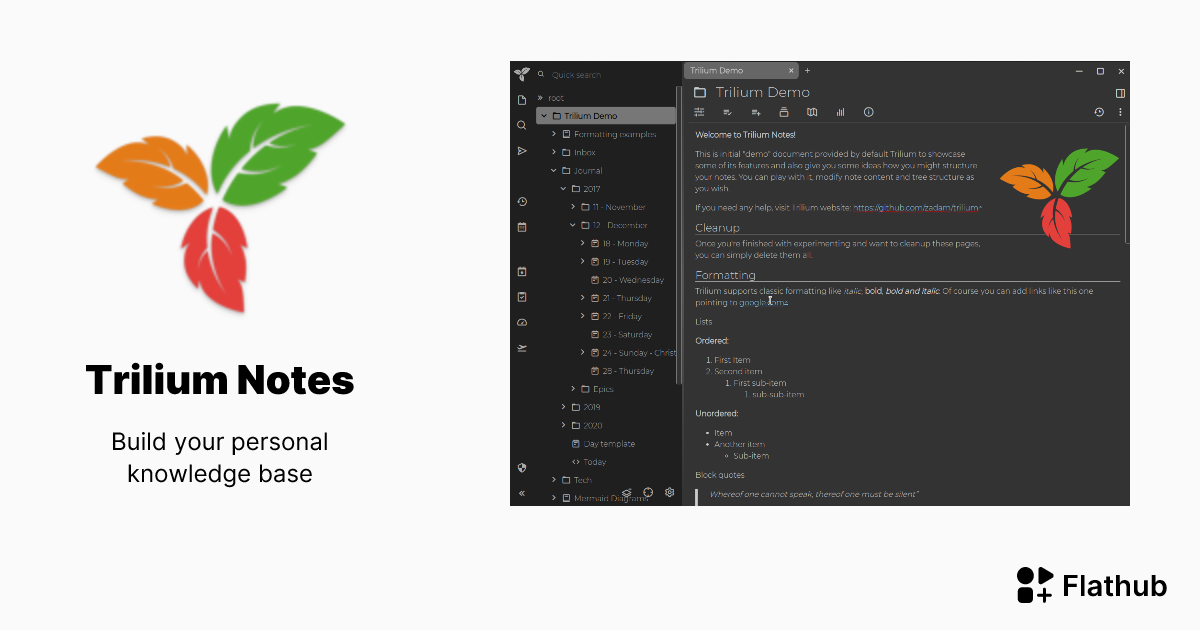
Task: Click the edit note icon below the title
Action: click(727, 112)
